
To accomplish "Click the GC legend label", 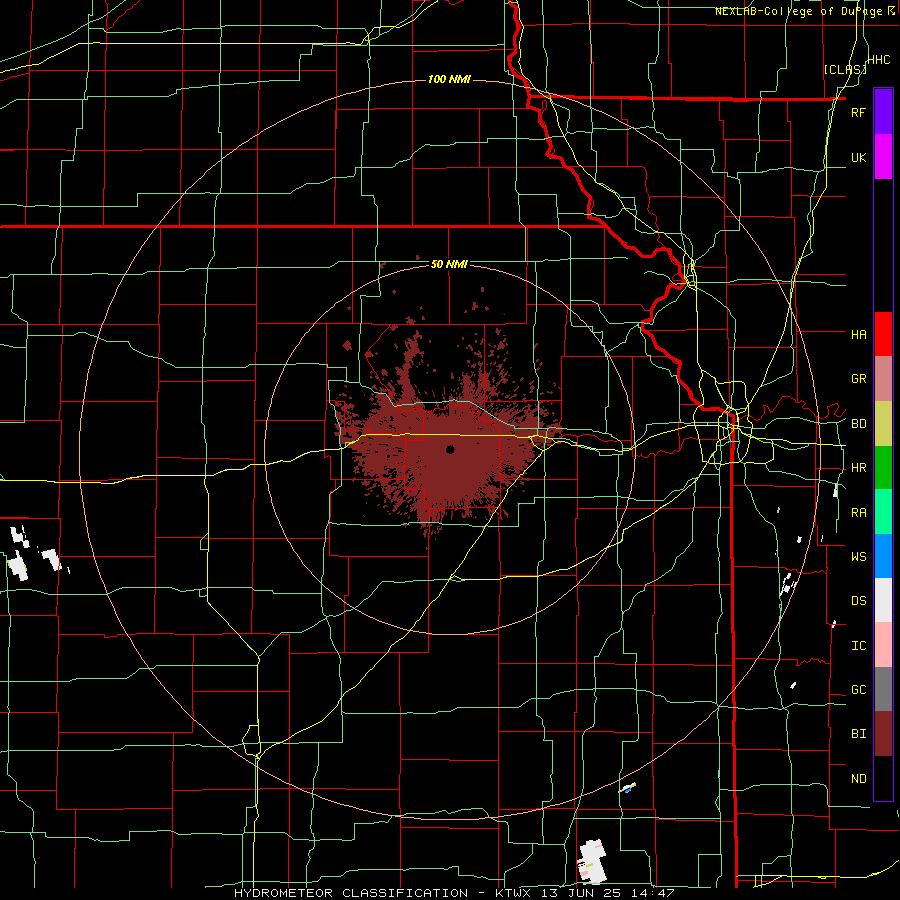I will point(858,689).
